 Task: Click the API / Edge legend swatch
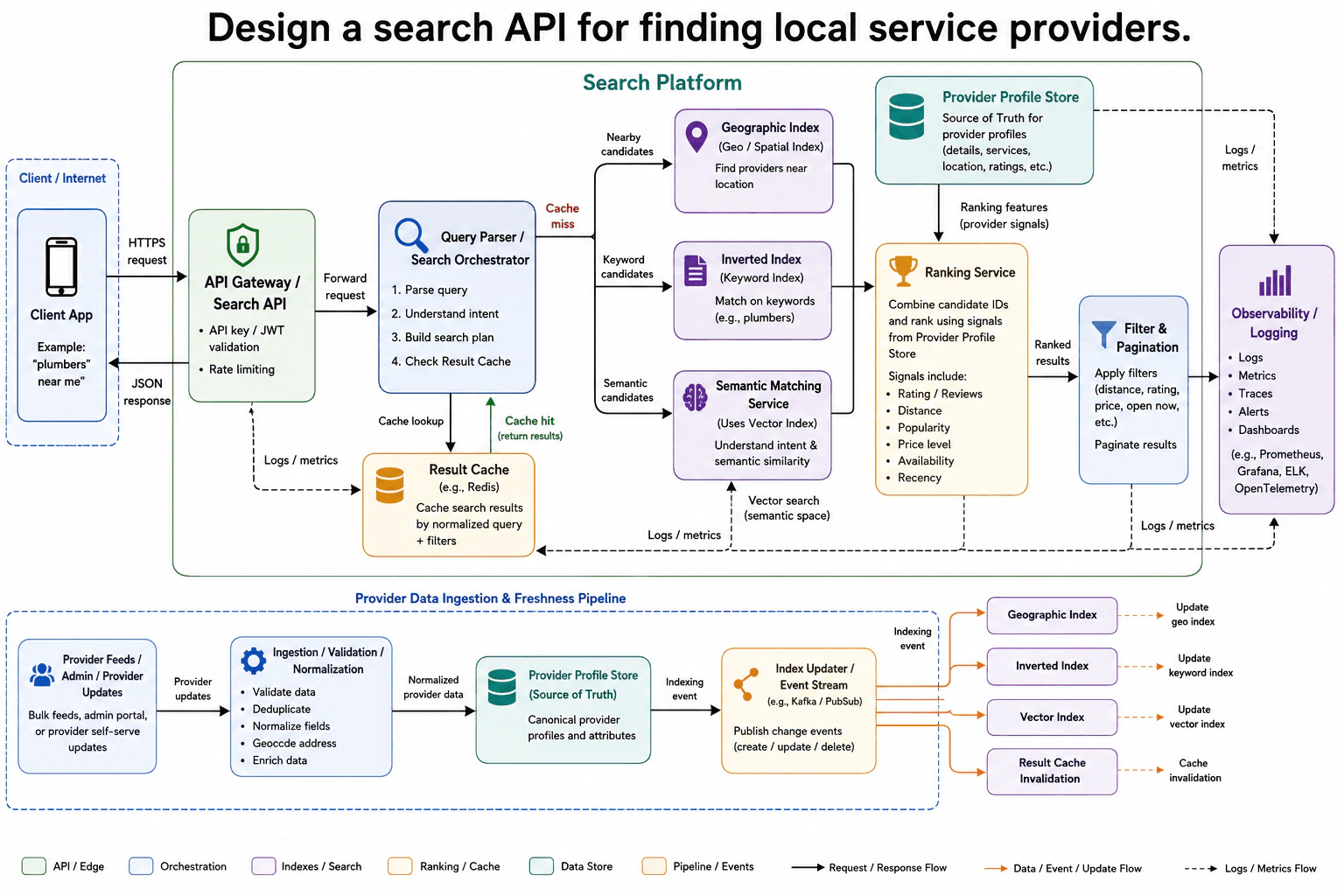(33, 866)
